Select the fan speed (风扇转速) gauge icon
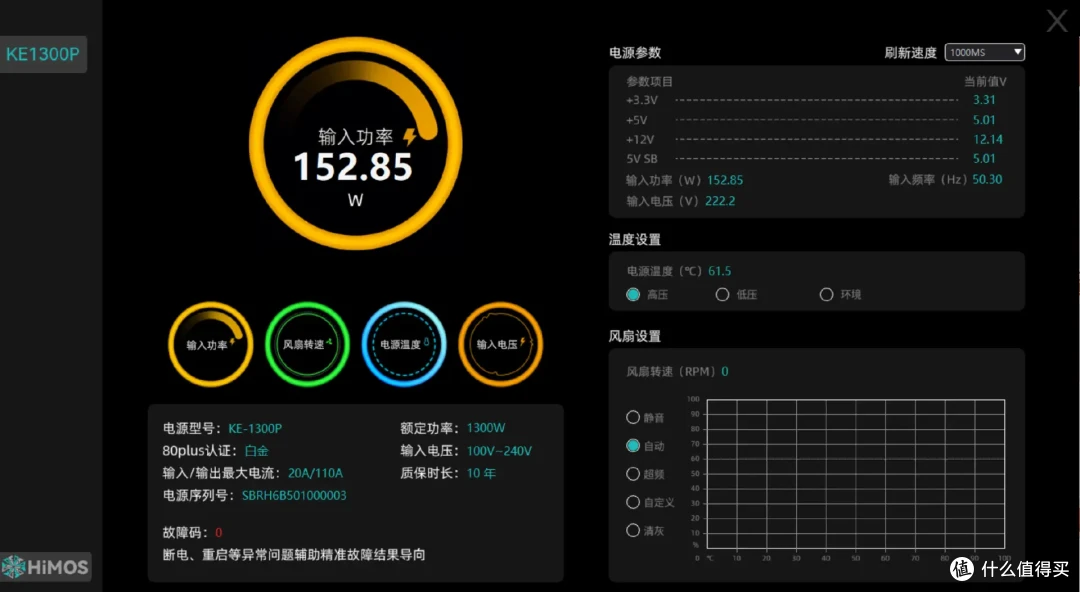This screenshot has width=1080, height=592. [x=307, y=344]
